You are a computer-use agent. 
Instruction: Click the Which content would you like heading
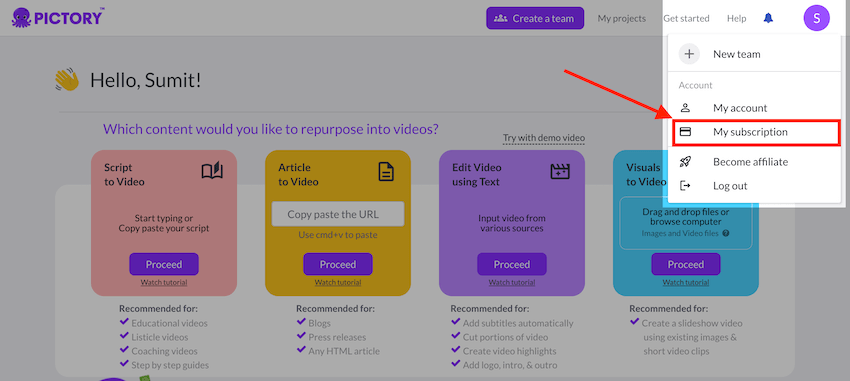tap(271, 130)
